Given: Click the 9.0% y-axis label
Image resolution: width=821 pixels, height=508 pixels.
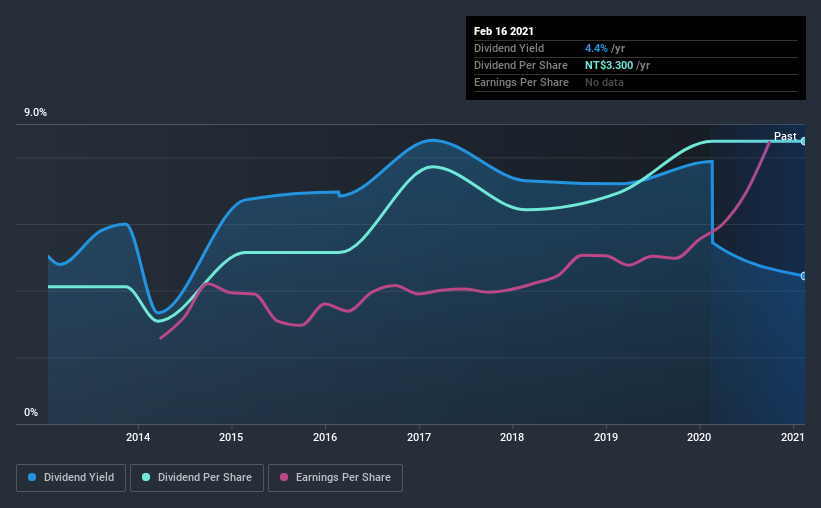Looking at the screenshot, I should (x=35, y=113).
